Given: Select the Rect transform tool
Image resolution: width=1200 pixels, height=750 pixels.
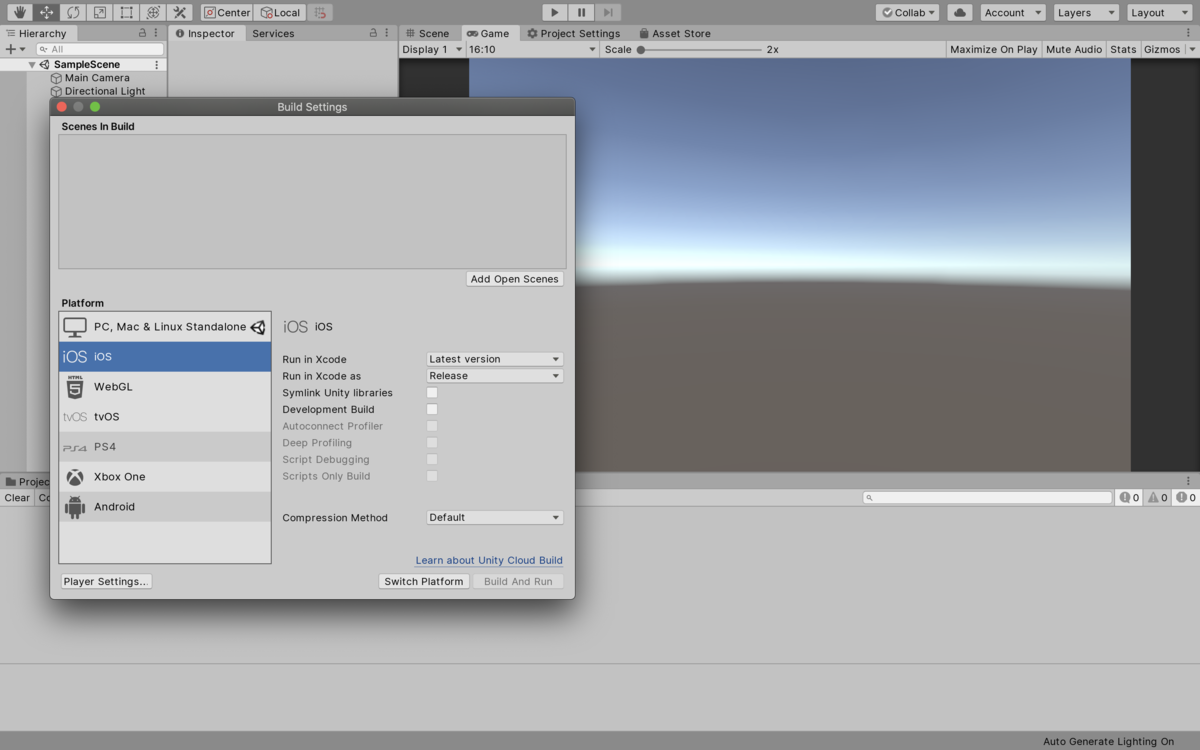Looking at the screenshot, I should [126, 13].
